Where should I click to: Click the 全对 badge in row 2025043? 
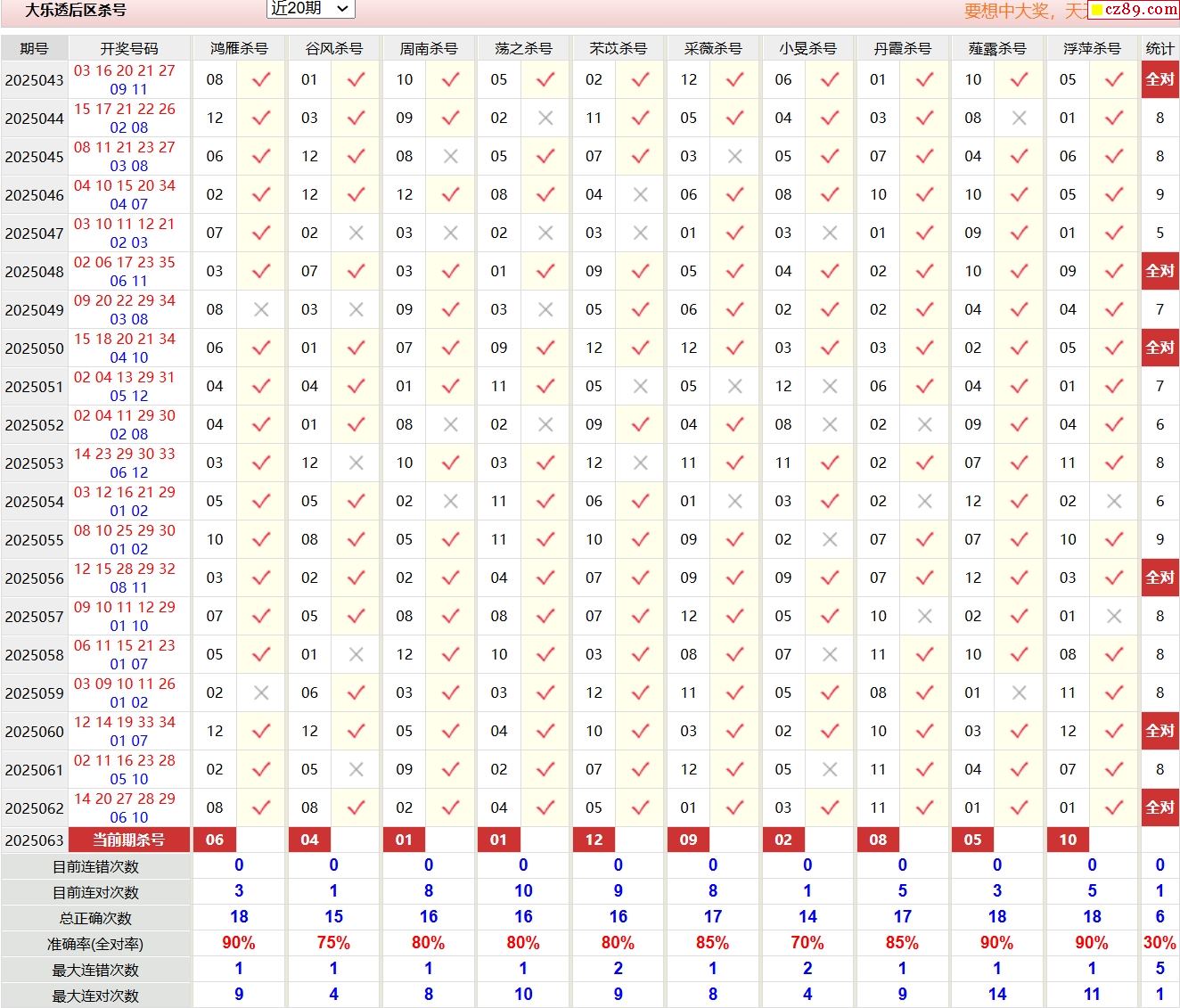coord(1160,79)
